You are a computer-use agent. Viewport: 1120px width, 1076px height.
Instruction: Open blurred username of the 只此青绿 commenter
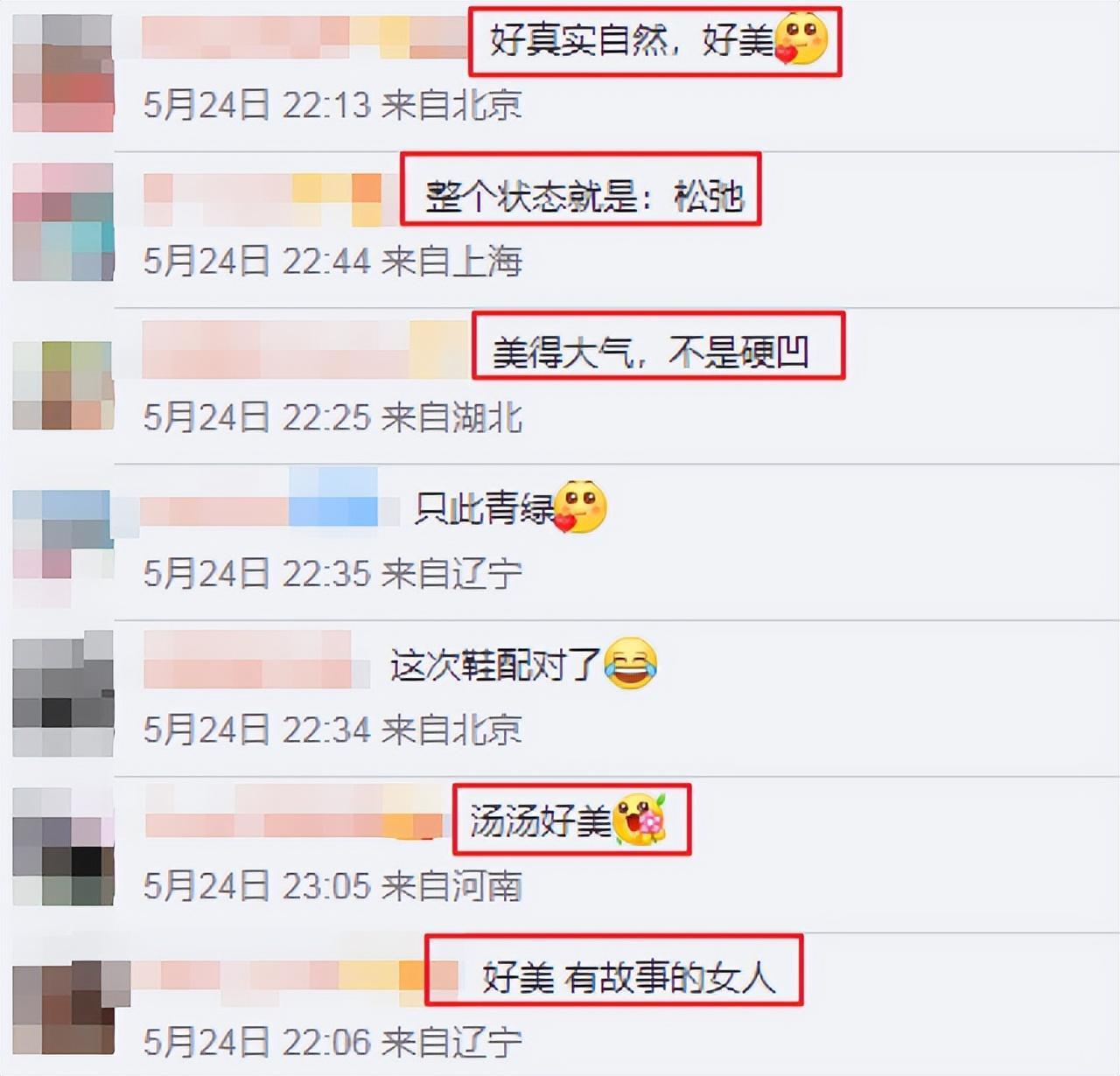tap(259, 500)
